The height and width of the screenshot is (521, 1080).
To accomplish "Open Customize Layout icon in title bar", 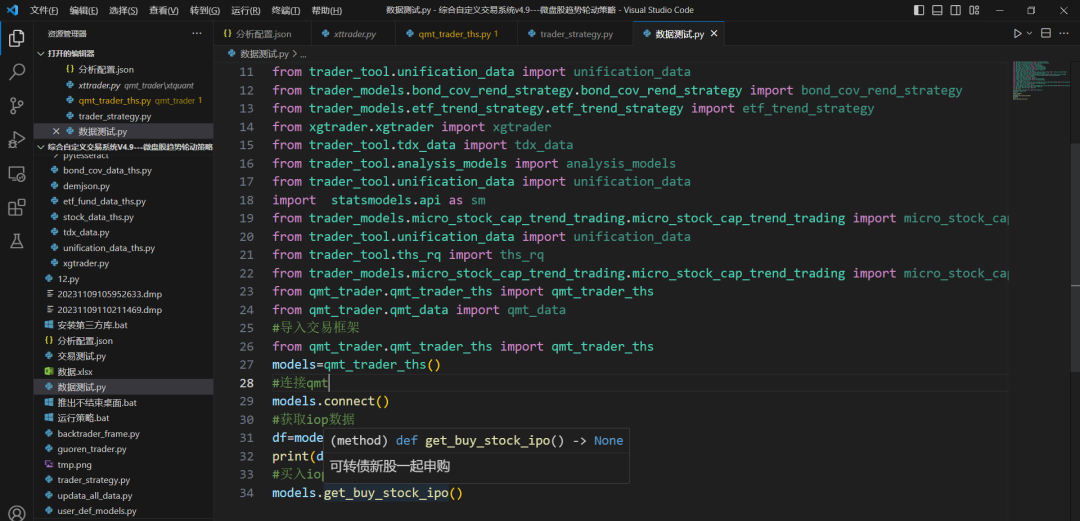I will click(x=973, y=10).
